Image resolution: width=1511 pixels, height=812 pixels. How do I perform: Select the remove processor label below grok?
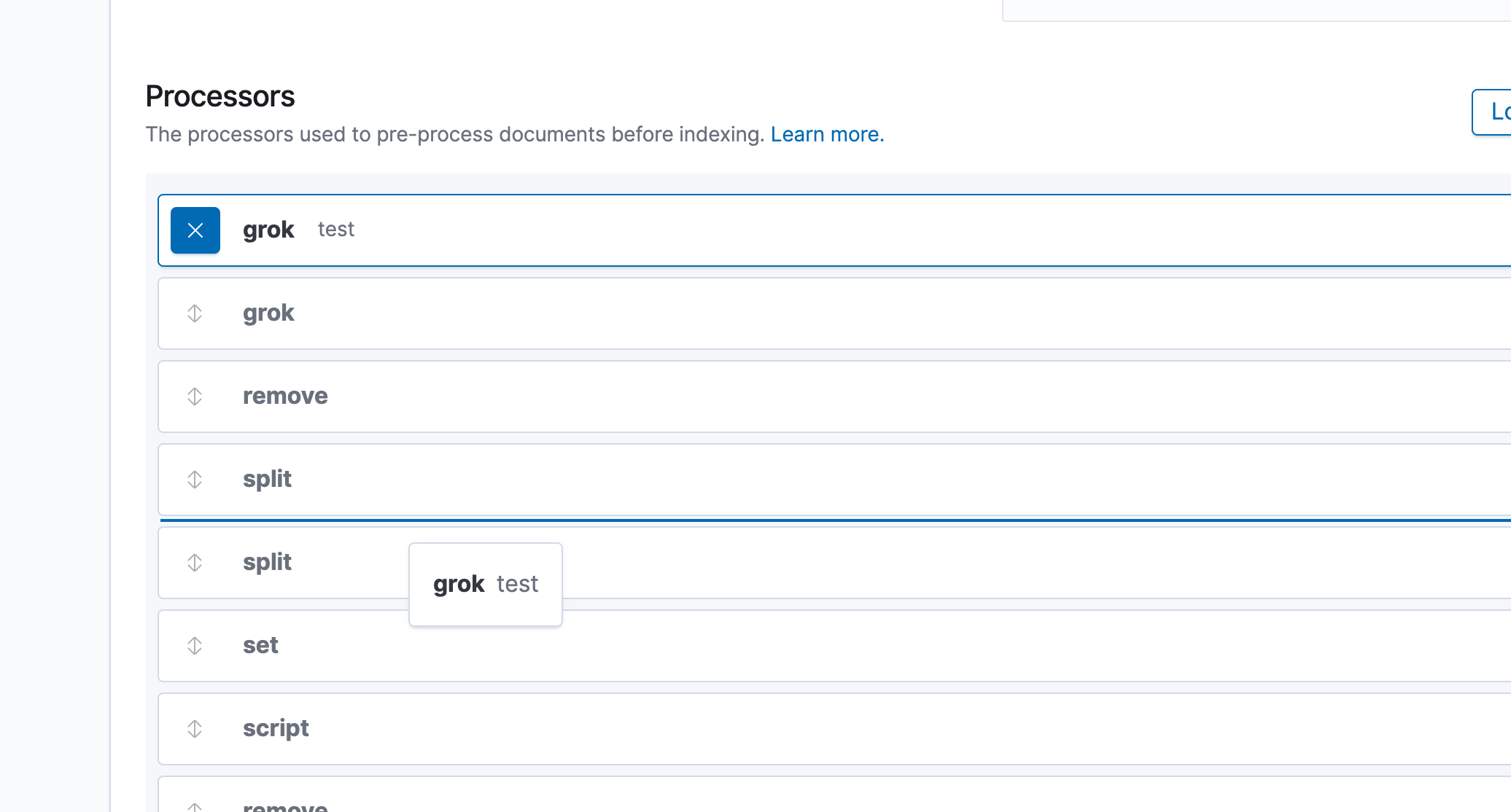pos(285,397)
